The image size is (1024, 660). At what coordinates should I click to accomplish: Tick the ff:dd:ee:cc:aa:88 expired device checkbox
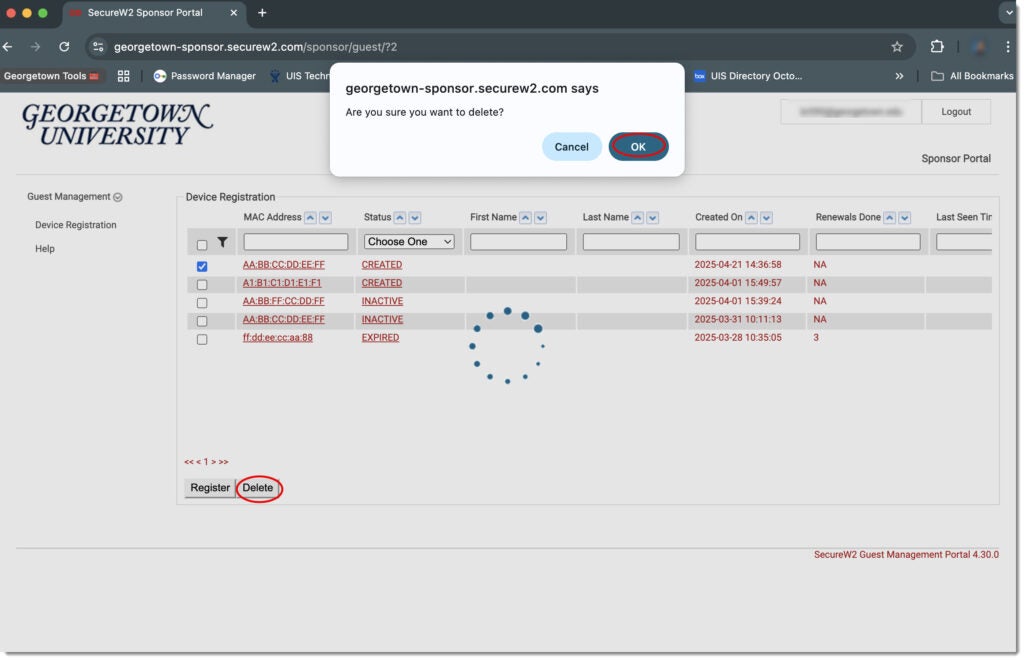(202, 340)
